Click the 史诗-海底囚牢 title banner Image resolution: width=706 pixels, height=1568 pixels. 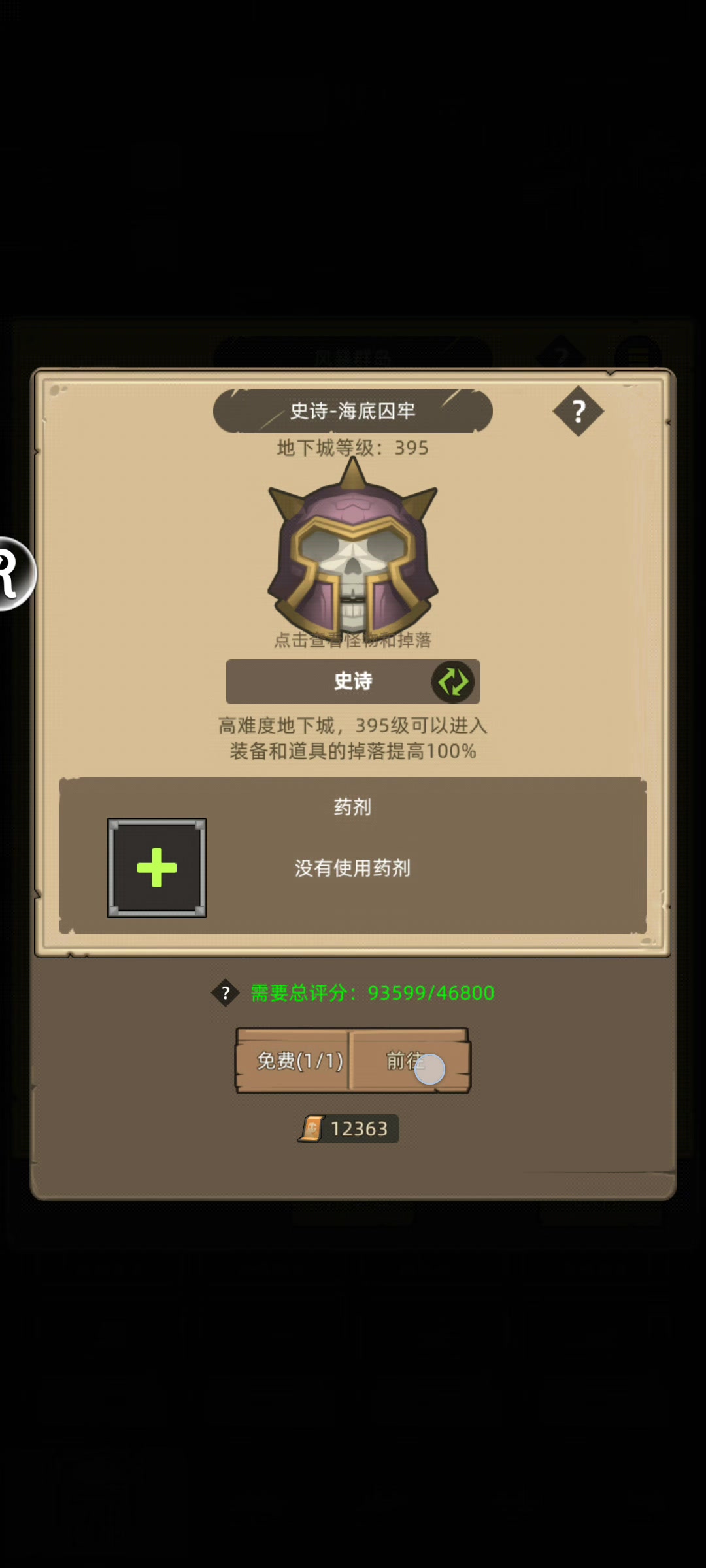tap(353, 411)
